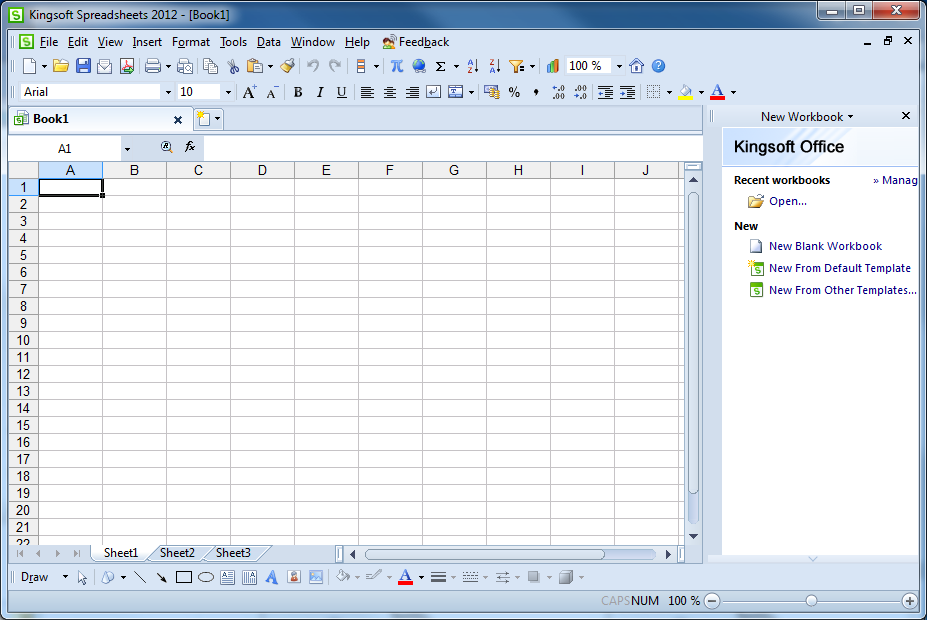Click the Insert Function fx icon
The height and width of the screenshot is (620, 927).
coord(190,147)
